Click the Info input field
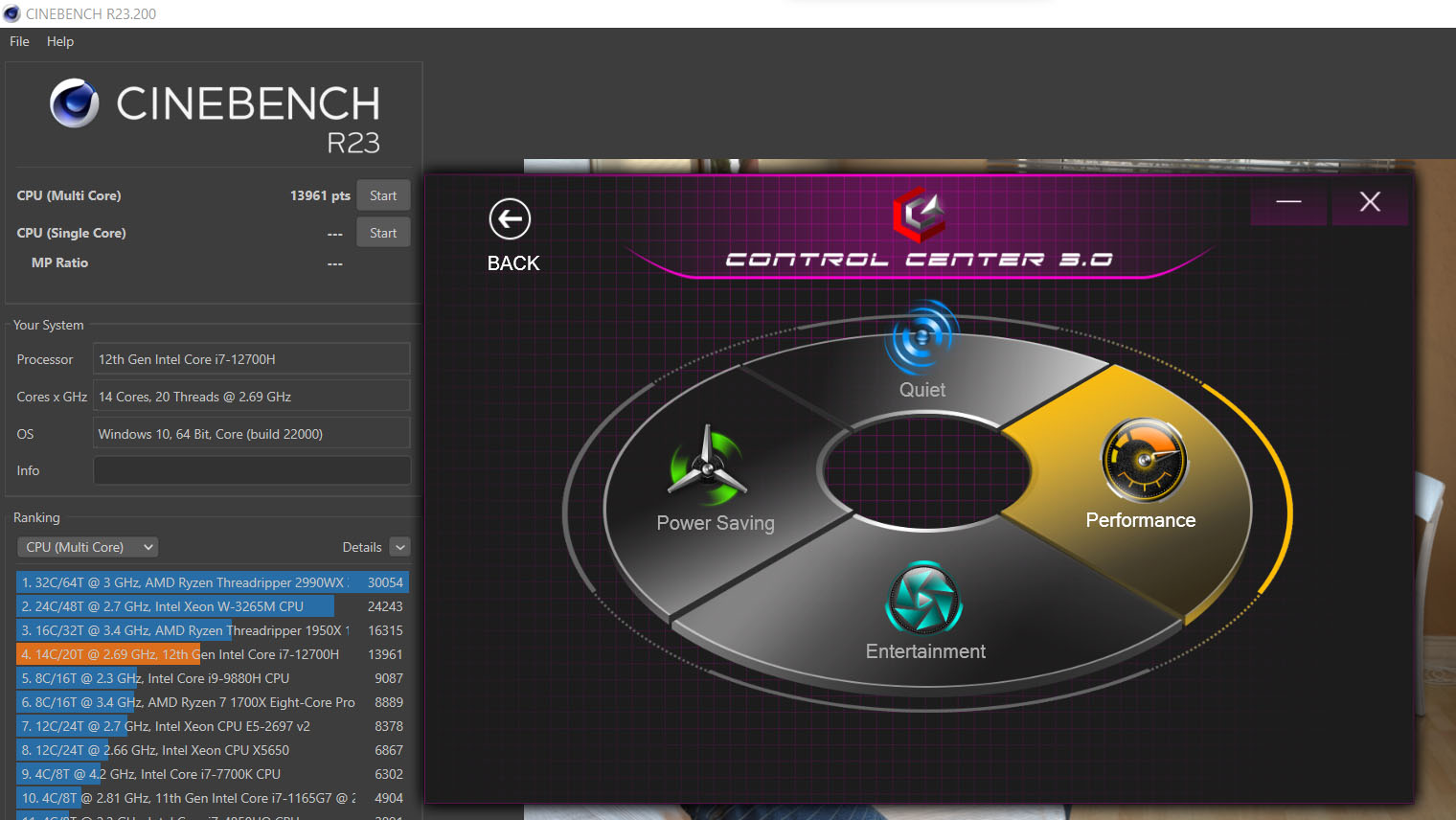Viewport: 1456px width, 820px height. [x=252, y=470]
